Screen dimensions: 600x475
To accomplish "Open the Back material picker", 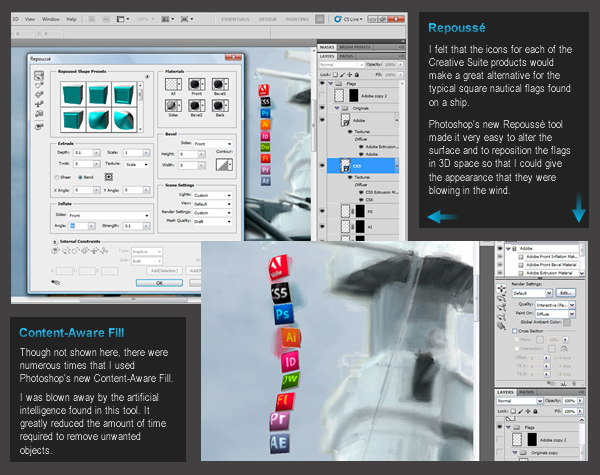I will coord(220,105).
